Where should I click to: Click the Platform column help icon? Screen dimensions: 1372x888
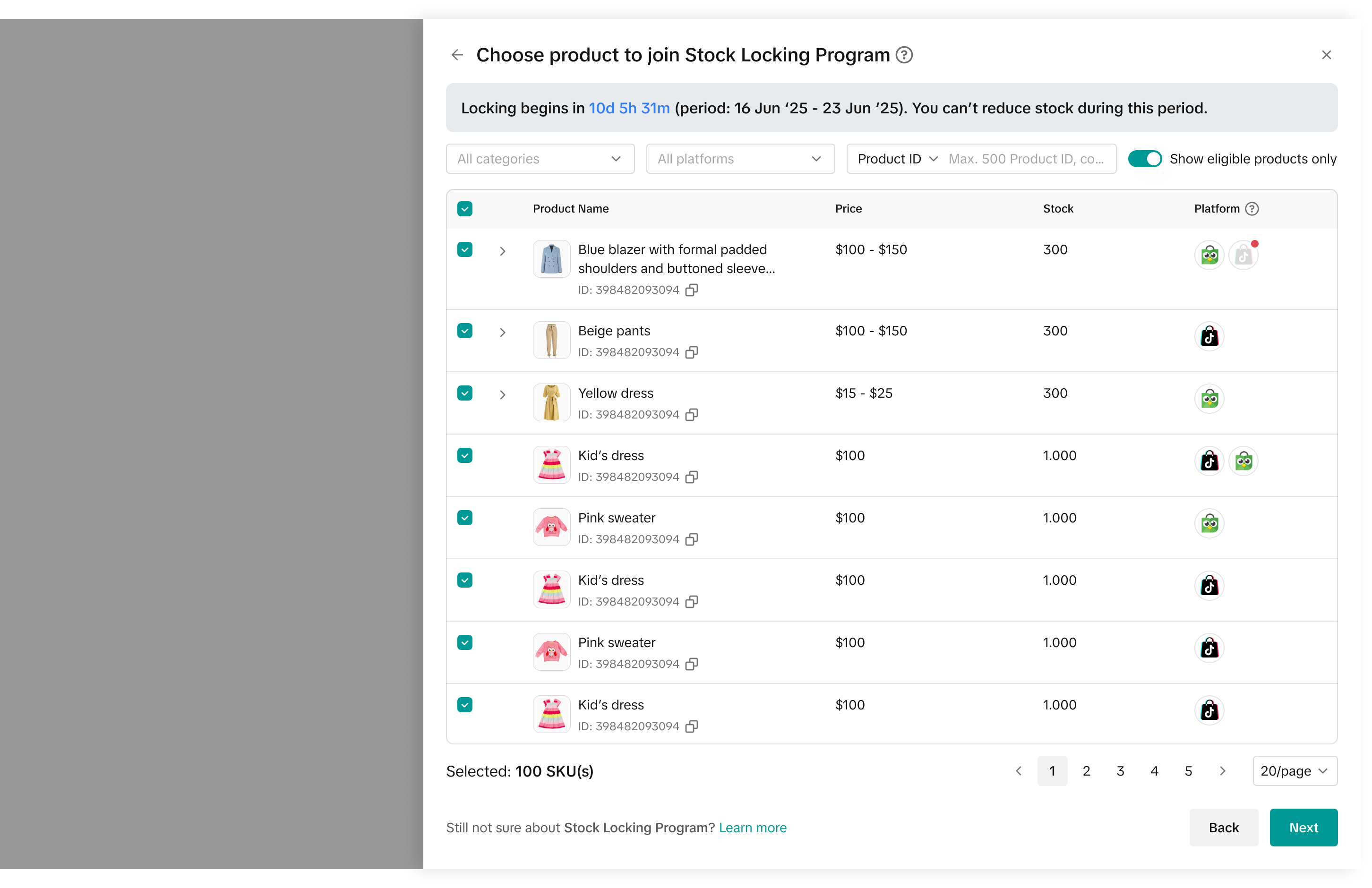tap(1252, 209)
